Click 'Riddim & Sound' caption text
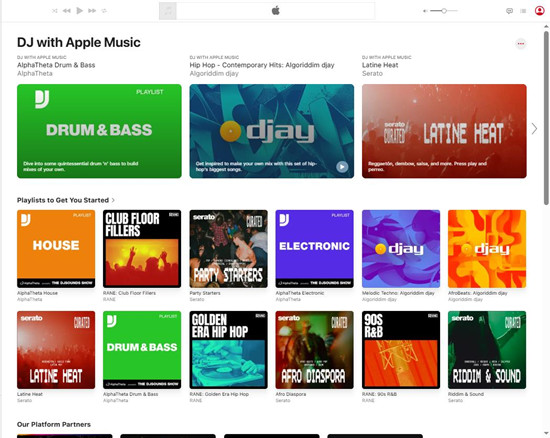 465,394
